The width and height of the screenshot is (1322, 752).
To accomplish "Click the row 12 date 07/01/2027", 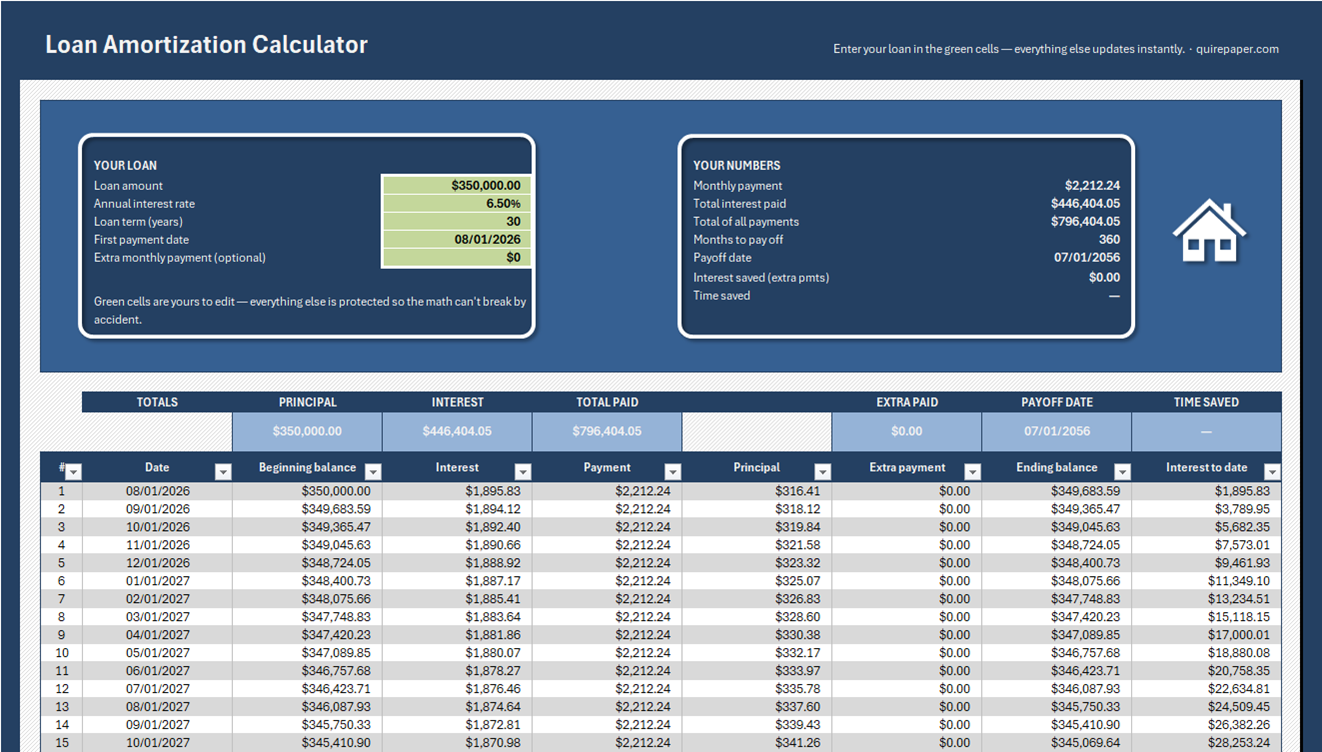I will [x=157, y=689].
